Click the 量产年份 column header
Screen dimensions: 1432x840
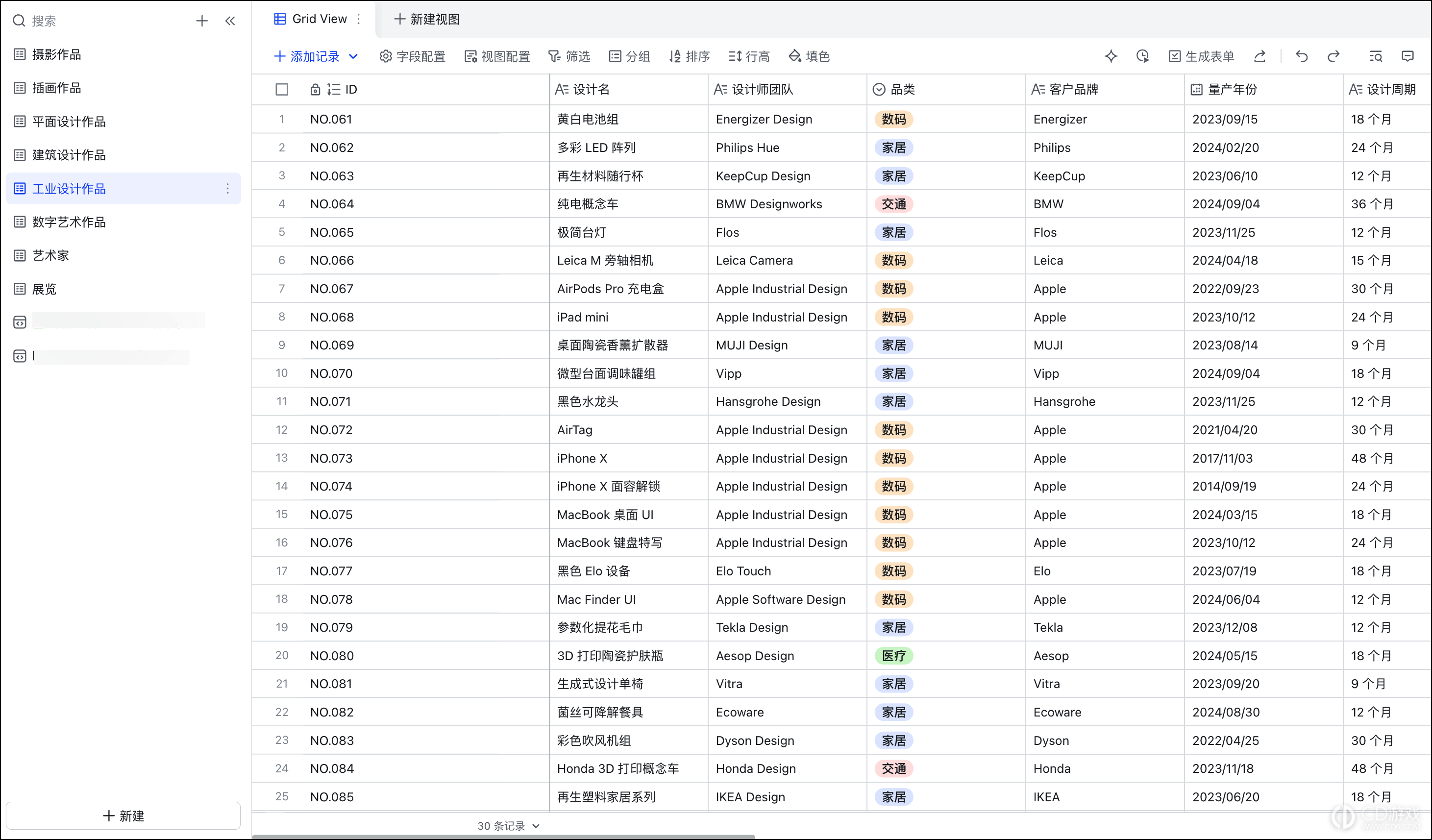[1264, 89]
